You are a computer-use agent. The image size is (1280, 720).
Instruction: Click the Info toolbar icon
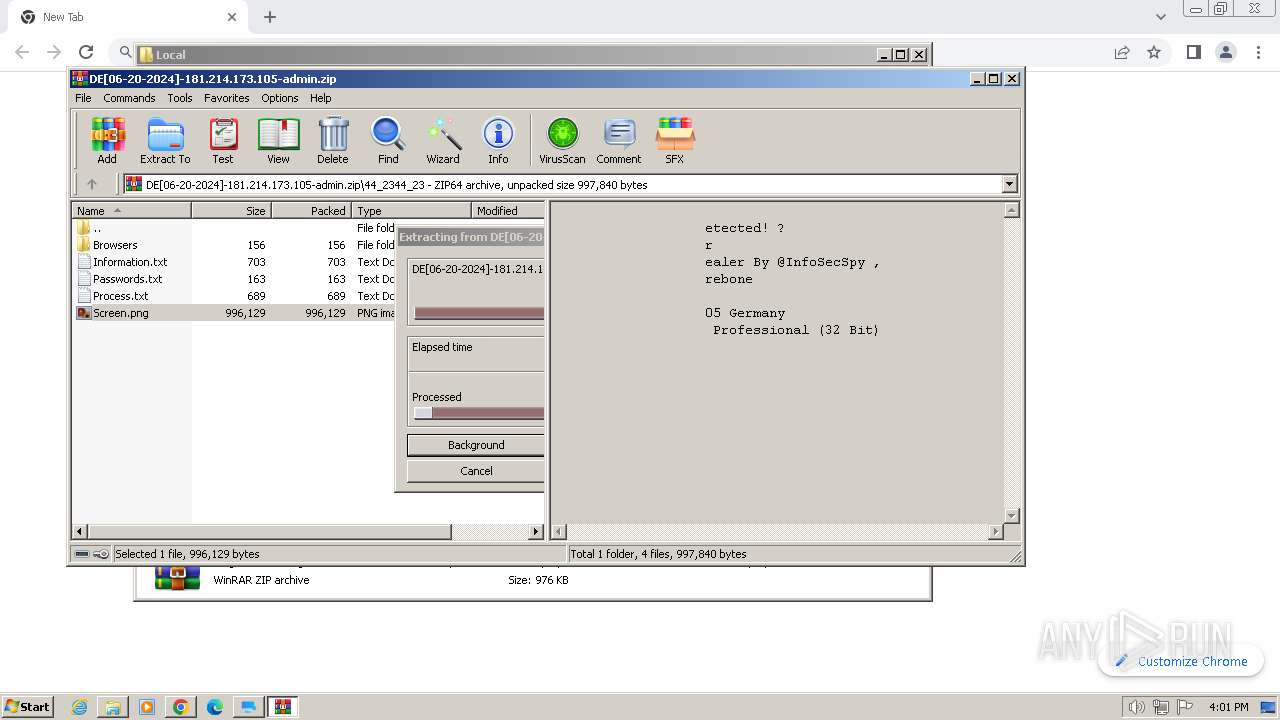click(498, 140)
